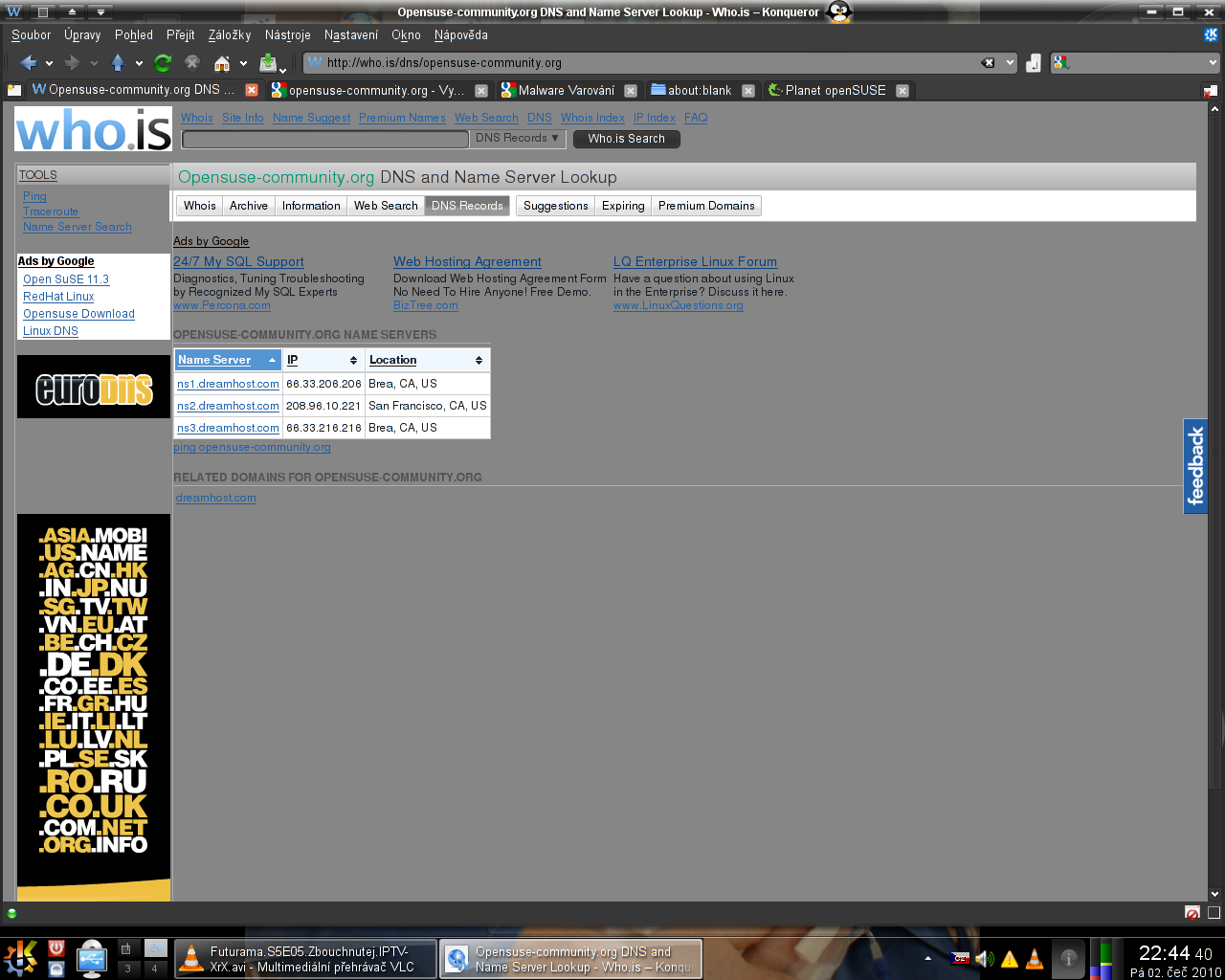Go back with the blue Back arrow
The image size is (1225, 980).
click(x=28, y=63)
